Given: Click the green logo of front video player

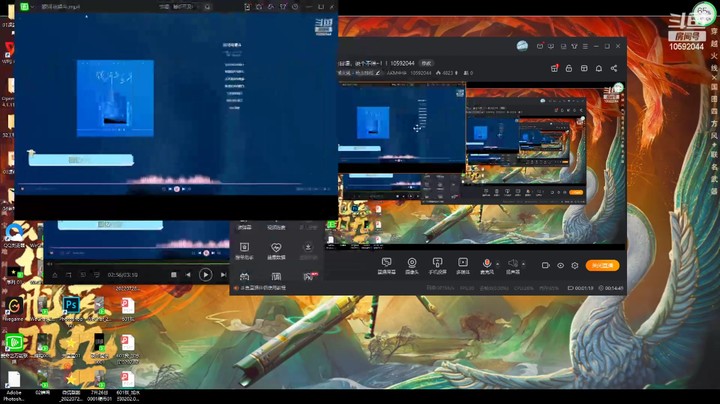Looking at the screenshot, I should tap(24, 6).
